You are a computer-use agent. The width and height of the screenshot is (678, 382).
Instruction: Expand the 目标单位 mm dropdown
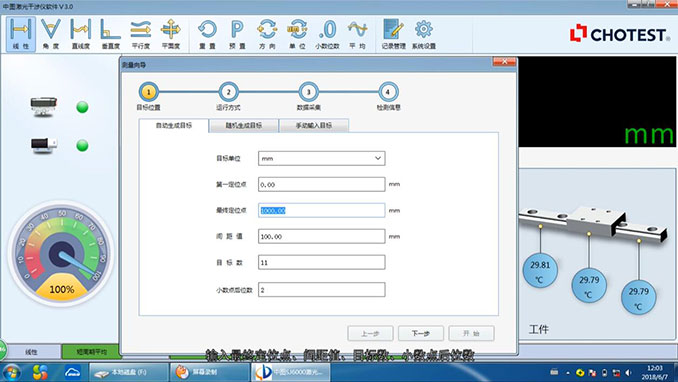pos(321,158)
